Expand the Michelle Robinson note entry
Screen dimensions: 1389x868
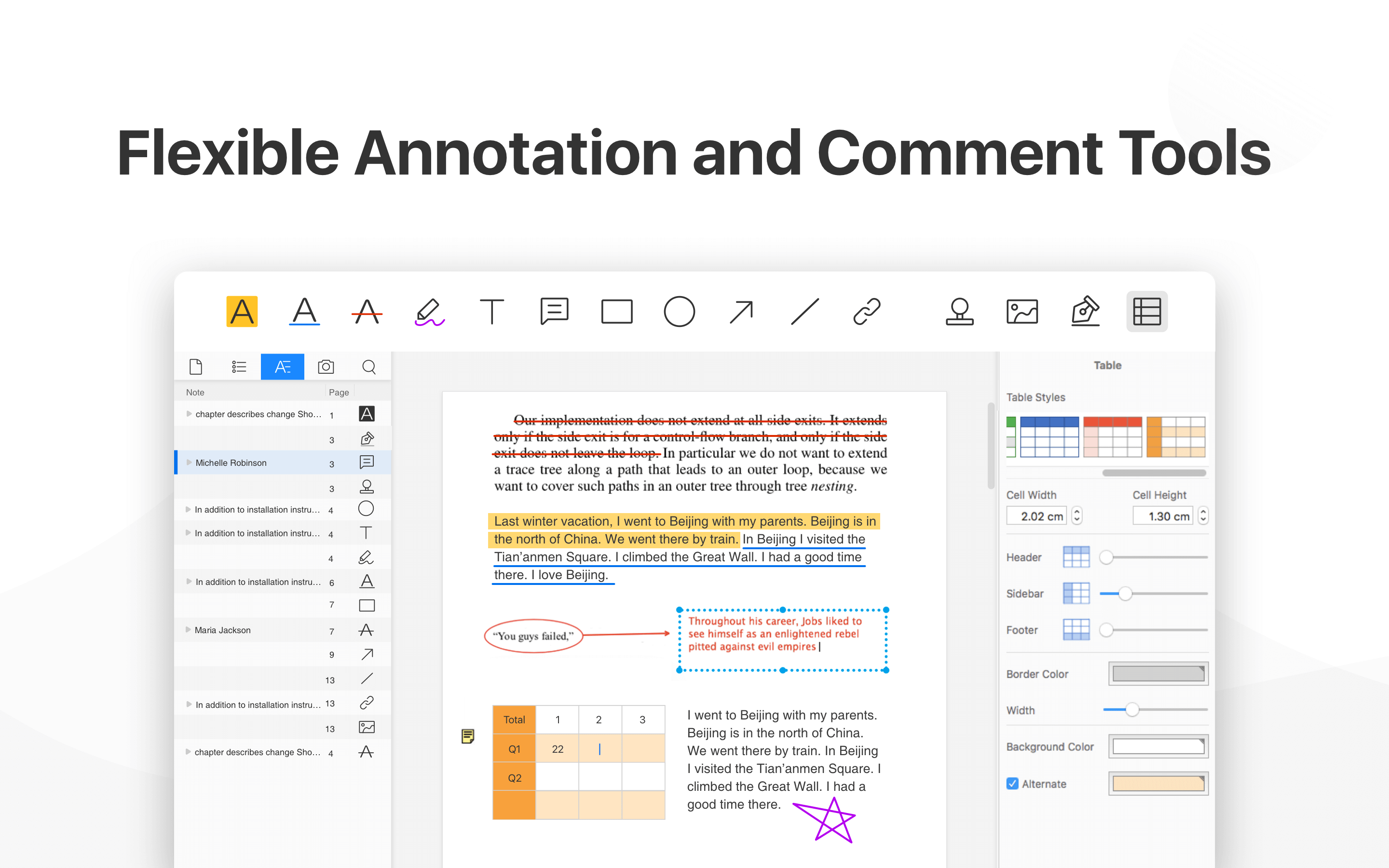pos(190,462)
